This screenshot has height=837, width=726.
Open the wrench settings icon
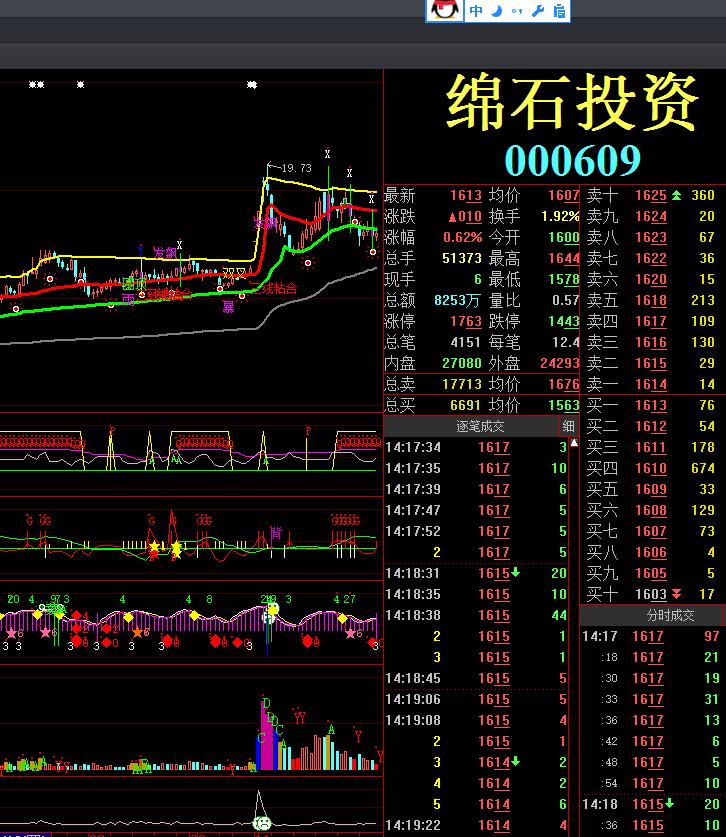pos(538,11)
